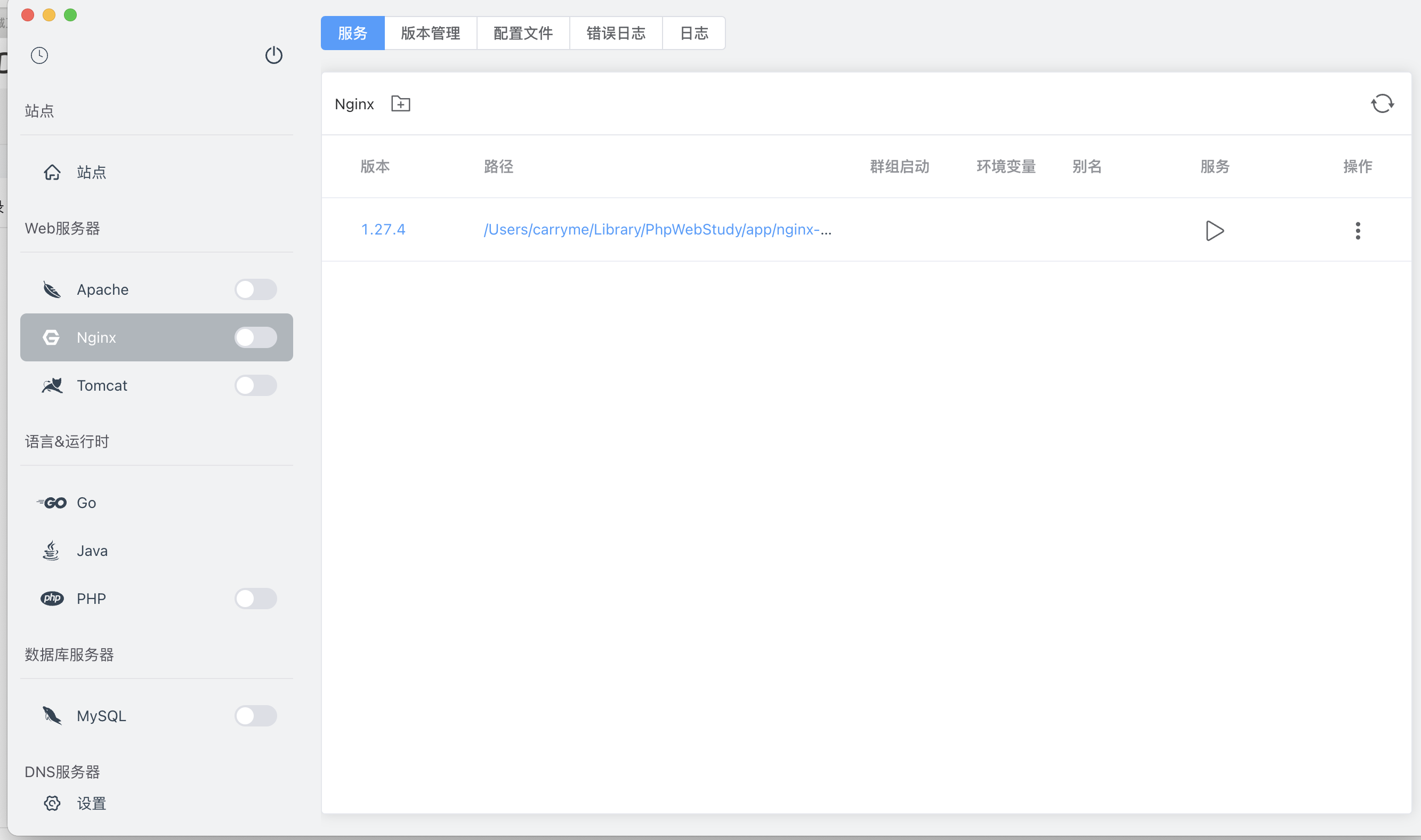This screenshot has height=840, width=1421.
Task: Toggle the Apache service switch
Action: tap(256, 290)
